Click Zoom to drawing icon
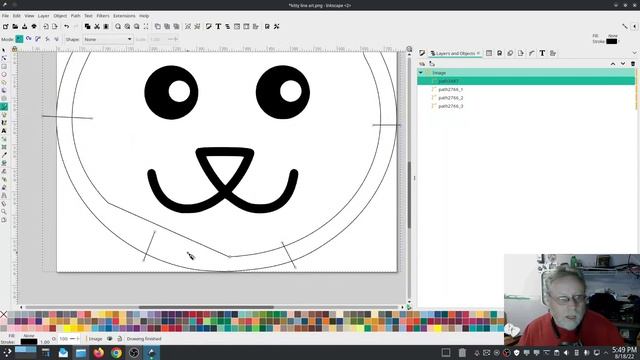Image resolution: width=640 pixels, height=360 pixels. point(127,27)
